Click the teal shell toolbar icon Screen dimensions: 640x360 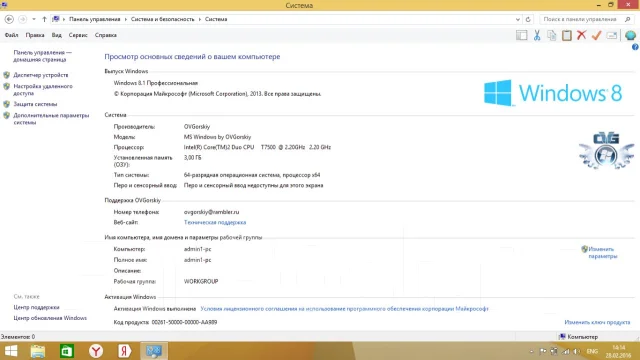tap(630, 35)
